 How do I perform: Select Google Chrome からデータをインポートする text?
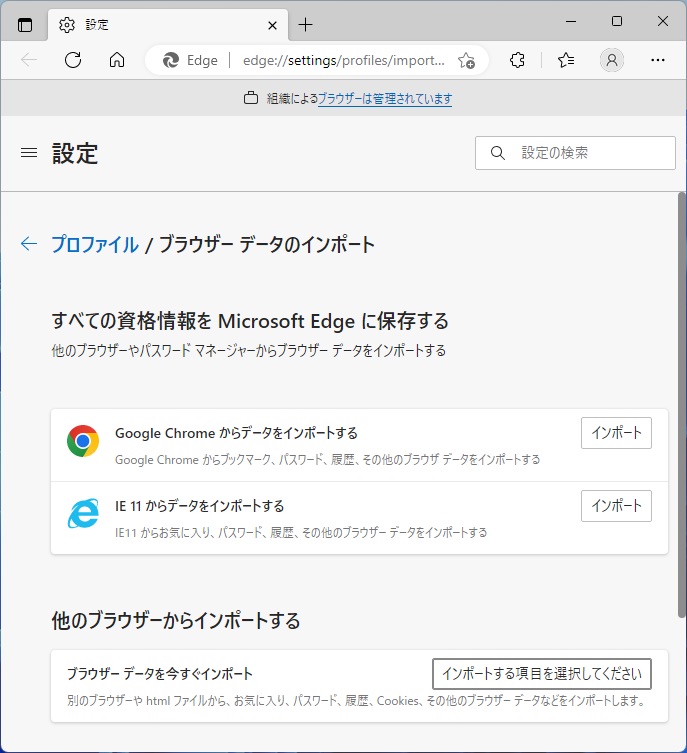(236, 433)
